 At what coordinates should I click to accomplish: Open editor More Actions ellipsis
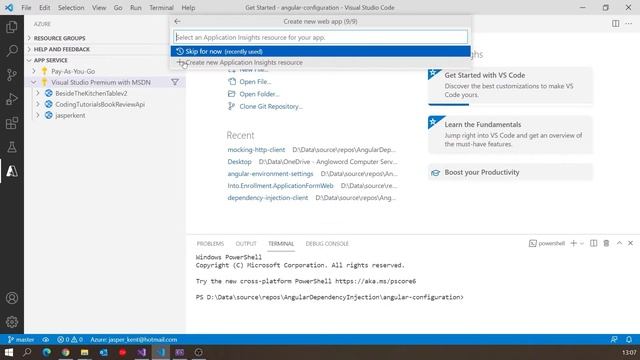(629, 24)
